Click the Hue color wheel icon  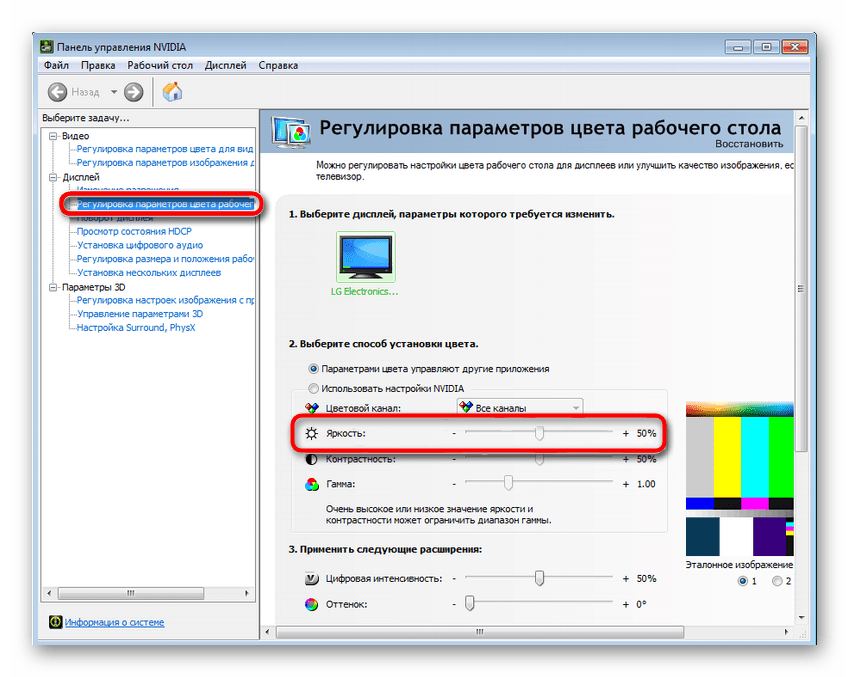click(x=311, y=604)
